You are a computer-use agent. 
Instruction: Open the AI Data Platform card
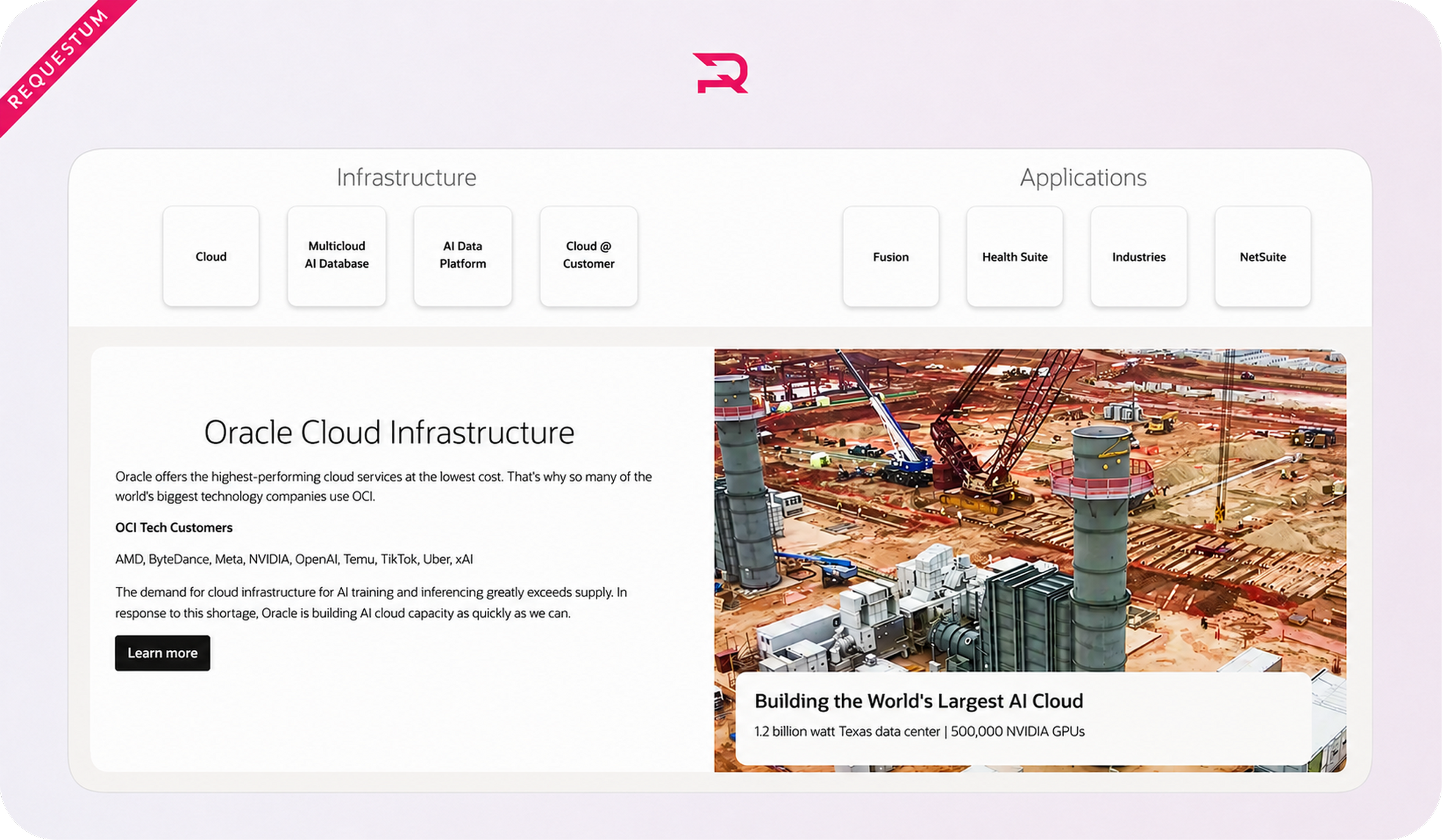click(463, 256)
